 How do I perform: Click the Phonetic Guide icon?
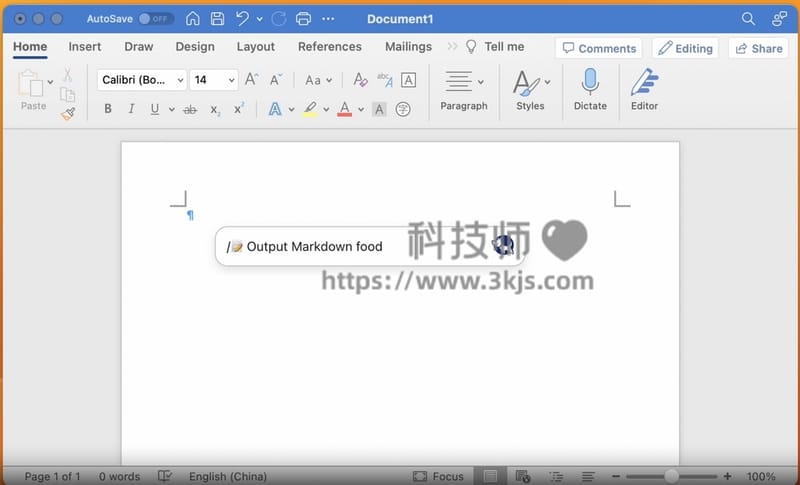pyautogui.click(x=385, y=80)
